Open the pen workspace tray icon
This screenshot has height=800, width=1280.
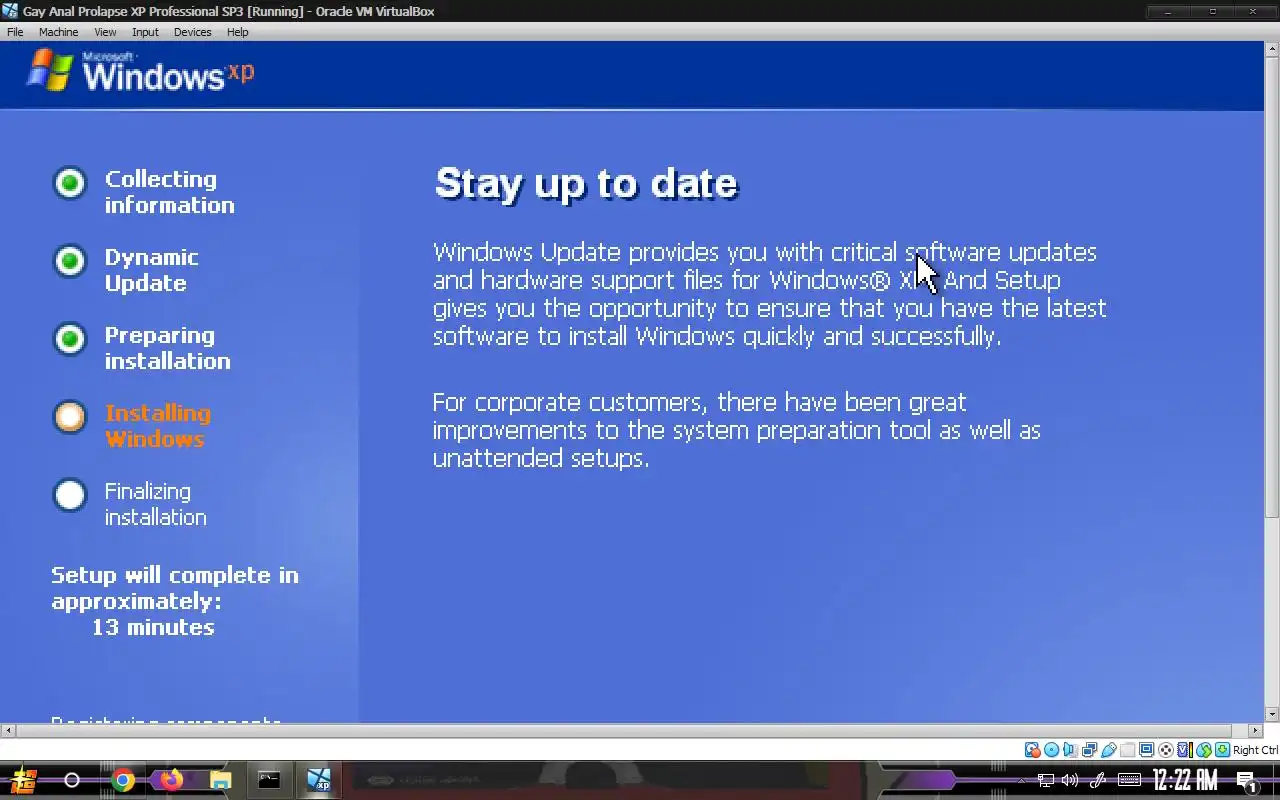1097,780
